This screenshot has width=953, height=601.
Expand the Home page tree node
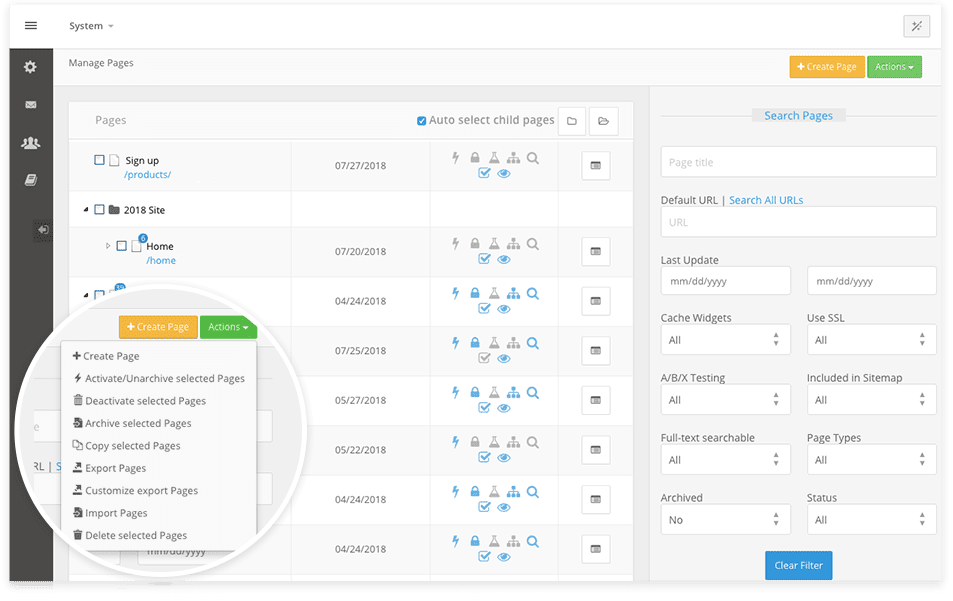(108, 246)
